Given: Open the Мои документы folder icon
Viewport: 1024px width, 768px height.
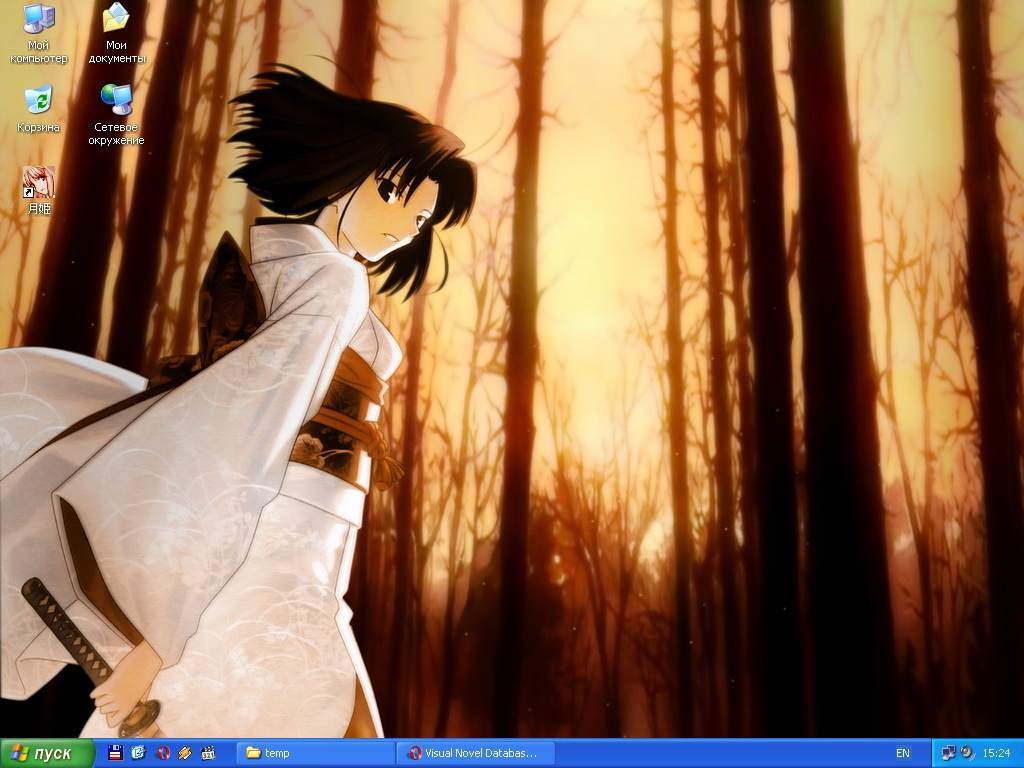Looking at the screenshot, I should click(116, 20).
